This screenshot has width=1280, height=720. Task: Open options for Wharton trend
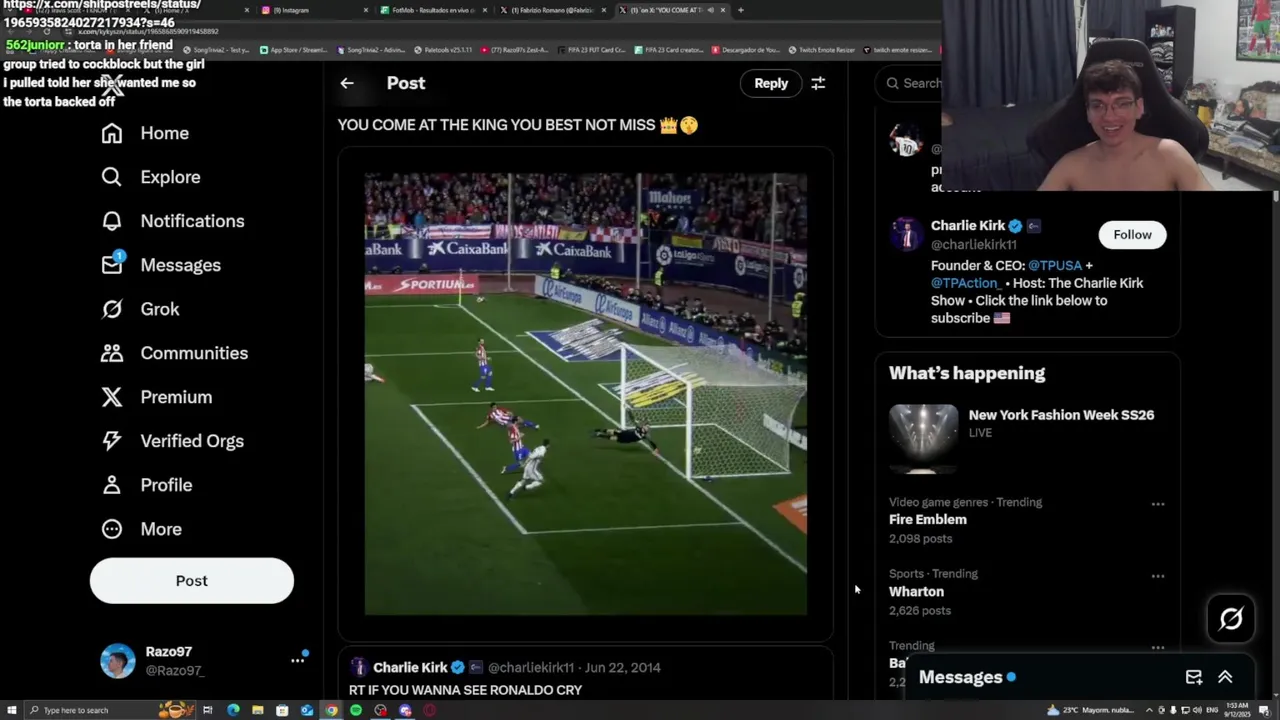(1158, 576)
